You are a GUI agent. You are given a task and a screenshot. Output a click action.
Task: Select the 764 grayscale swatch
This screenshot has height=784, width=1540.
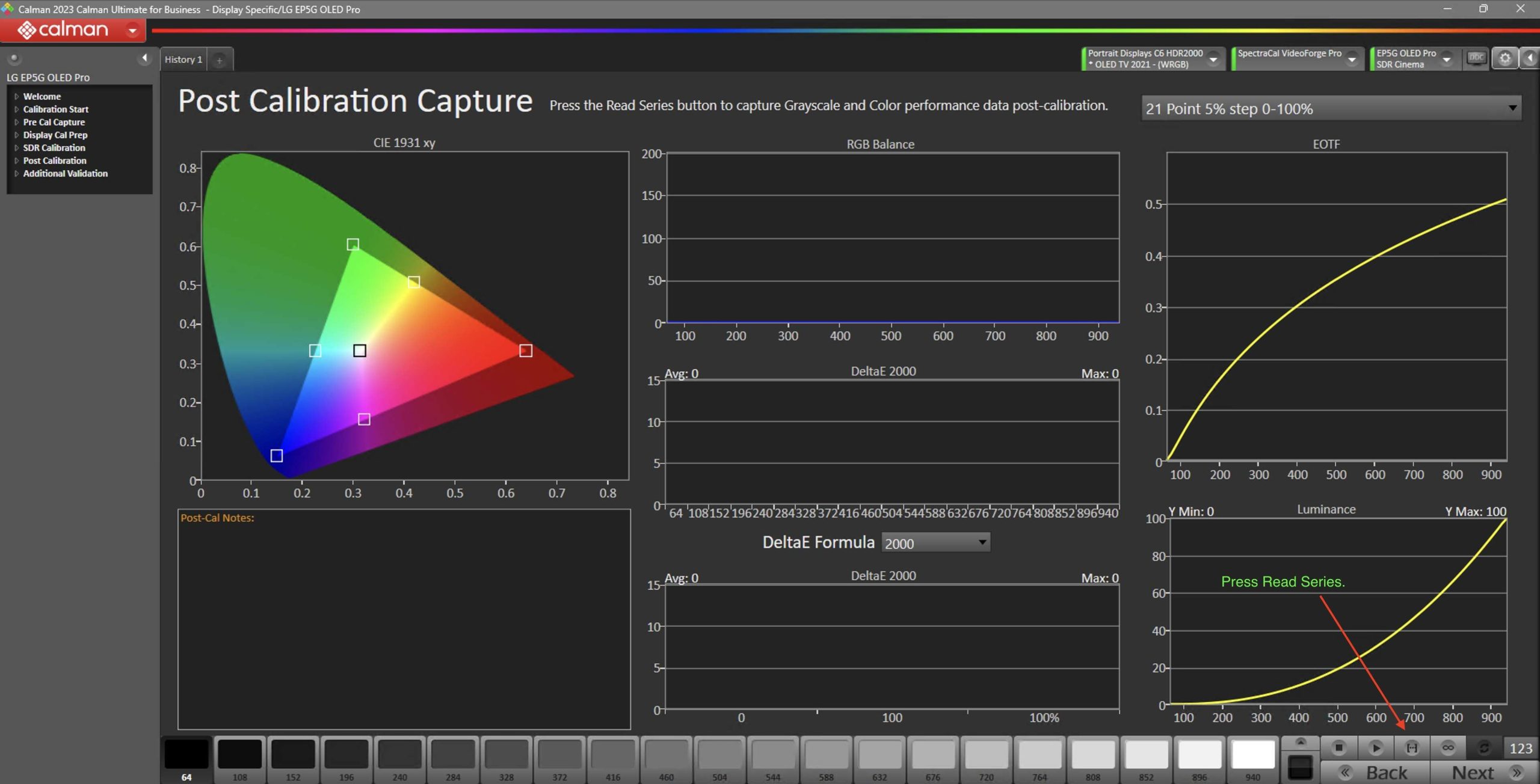coord(1039,759)
